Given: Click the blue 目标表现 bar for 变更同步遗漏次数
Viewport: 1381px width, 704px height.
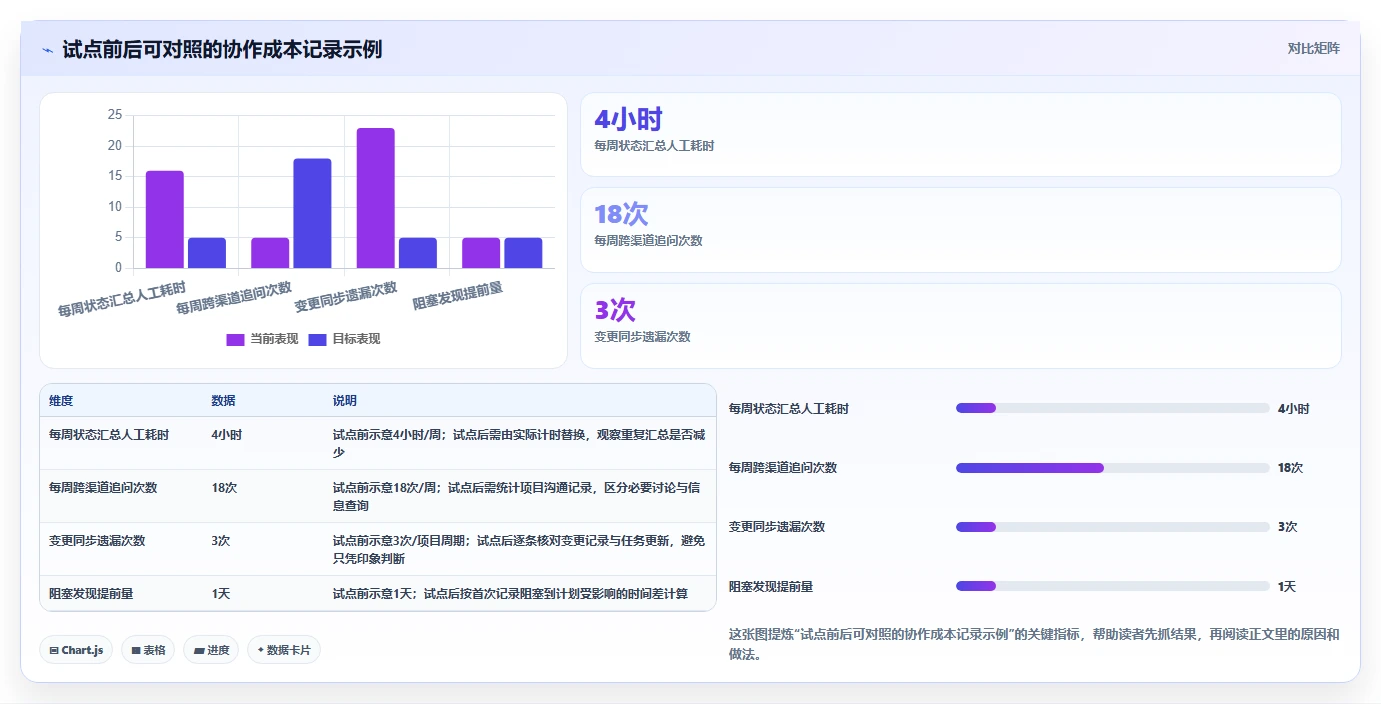Looking at the screenshot, I should coord(418,253).
